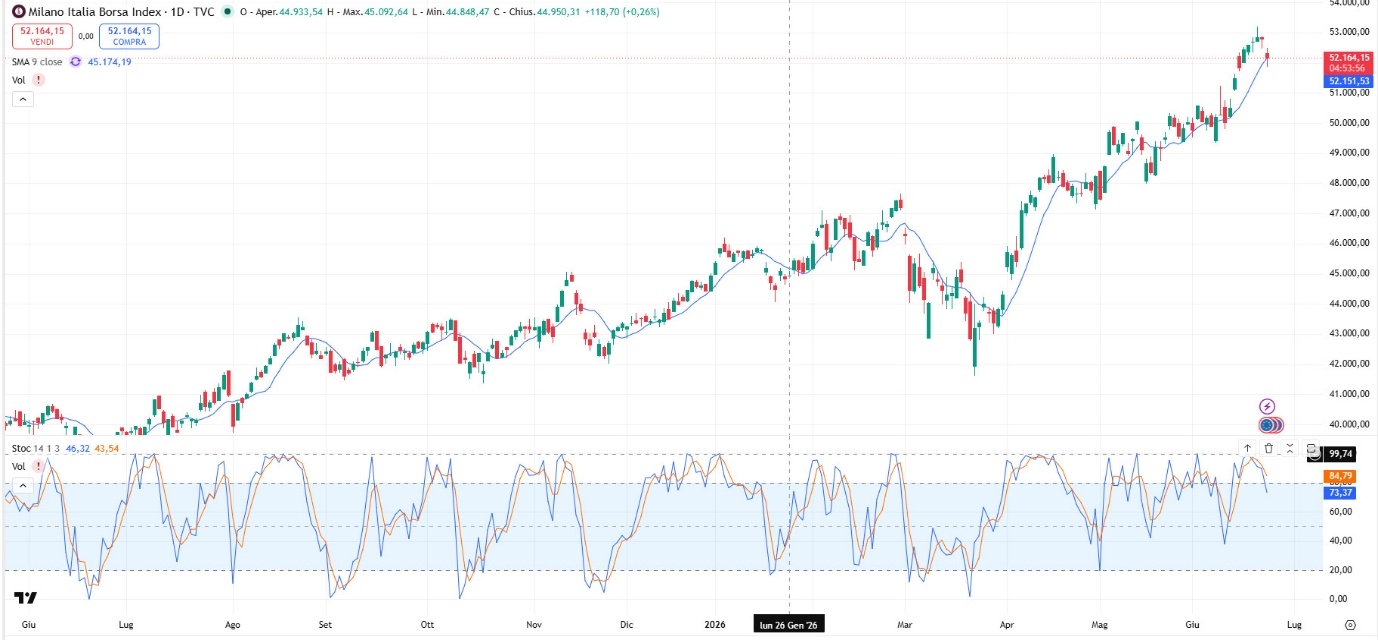Click the blue COMPRA buy button
Screen dimensions: 1378x640
coord(129,36)
